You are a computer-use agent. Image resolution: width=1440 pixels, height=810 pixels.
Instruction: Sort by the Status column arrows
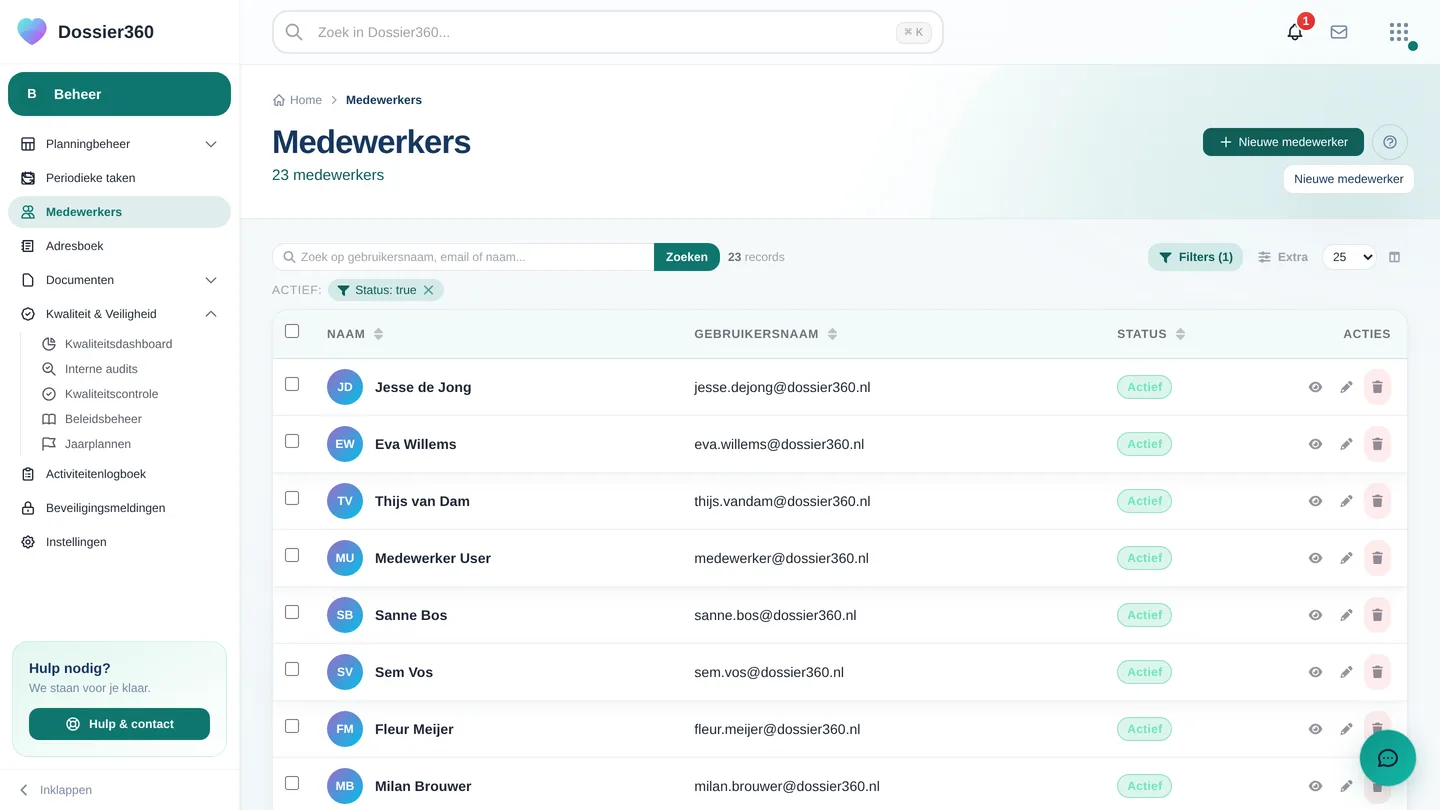(x=1181, y=334)
